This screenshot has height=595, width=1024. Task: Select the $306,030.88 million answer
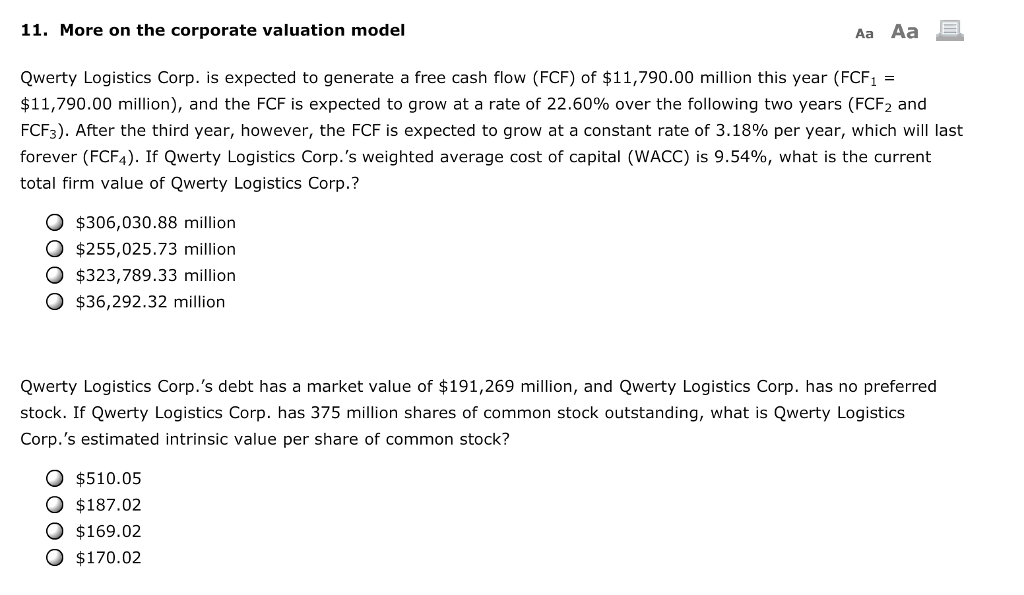[55, 222]
